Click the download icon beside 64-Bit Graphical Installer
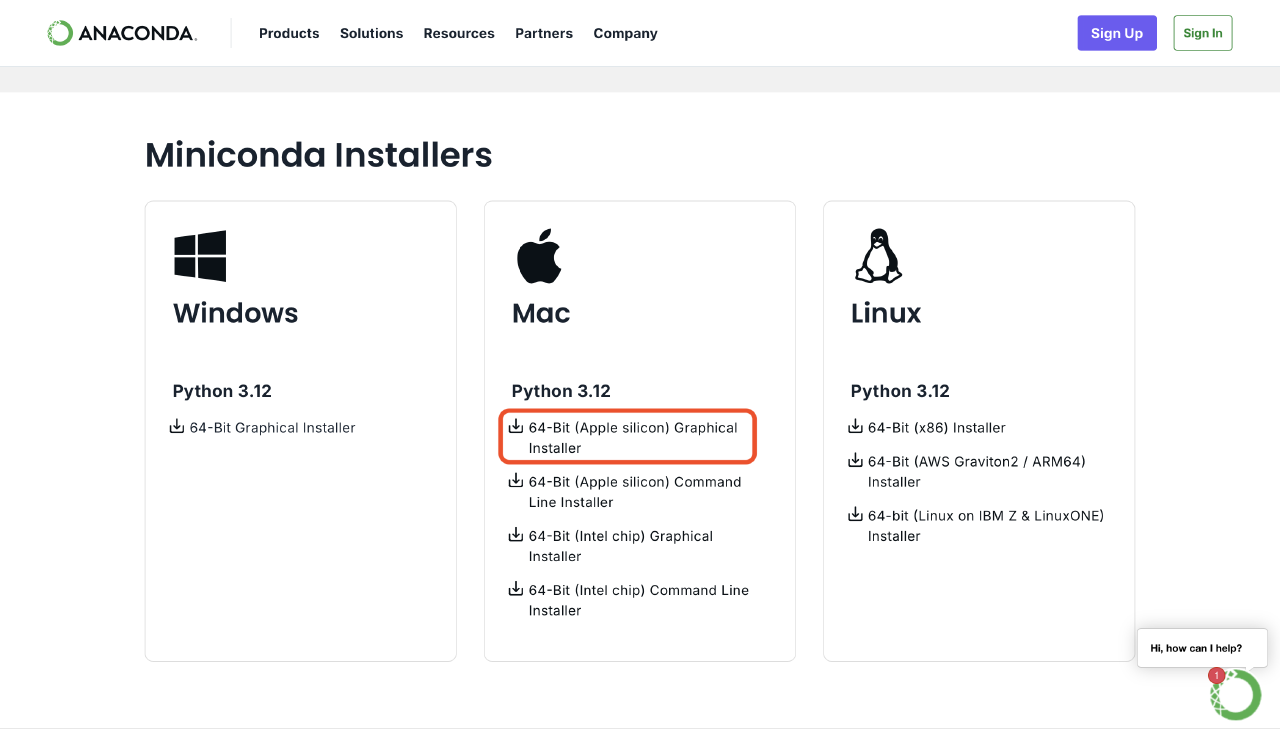The height and width of the screenshot is (755, 1280). tap(176, 426)
